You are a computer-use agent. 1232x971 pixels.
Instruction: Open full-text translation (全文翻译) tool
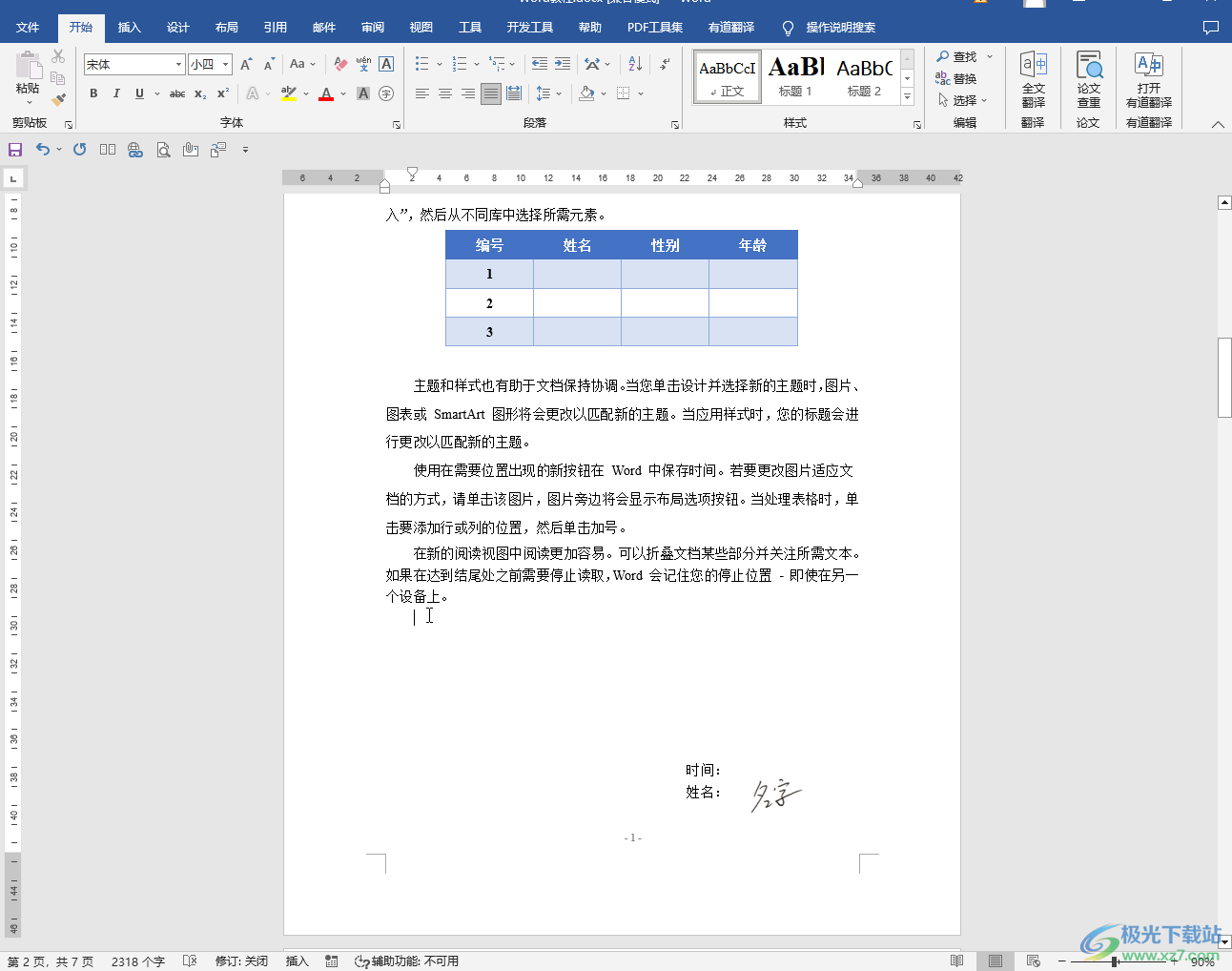tap(1034, 79)
